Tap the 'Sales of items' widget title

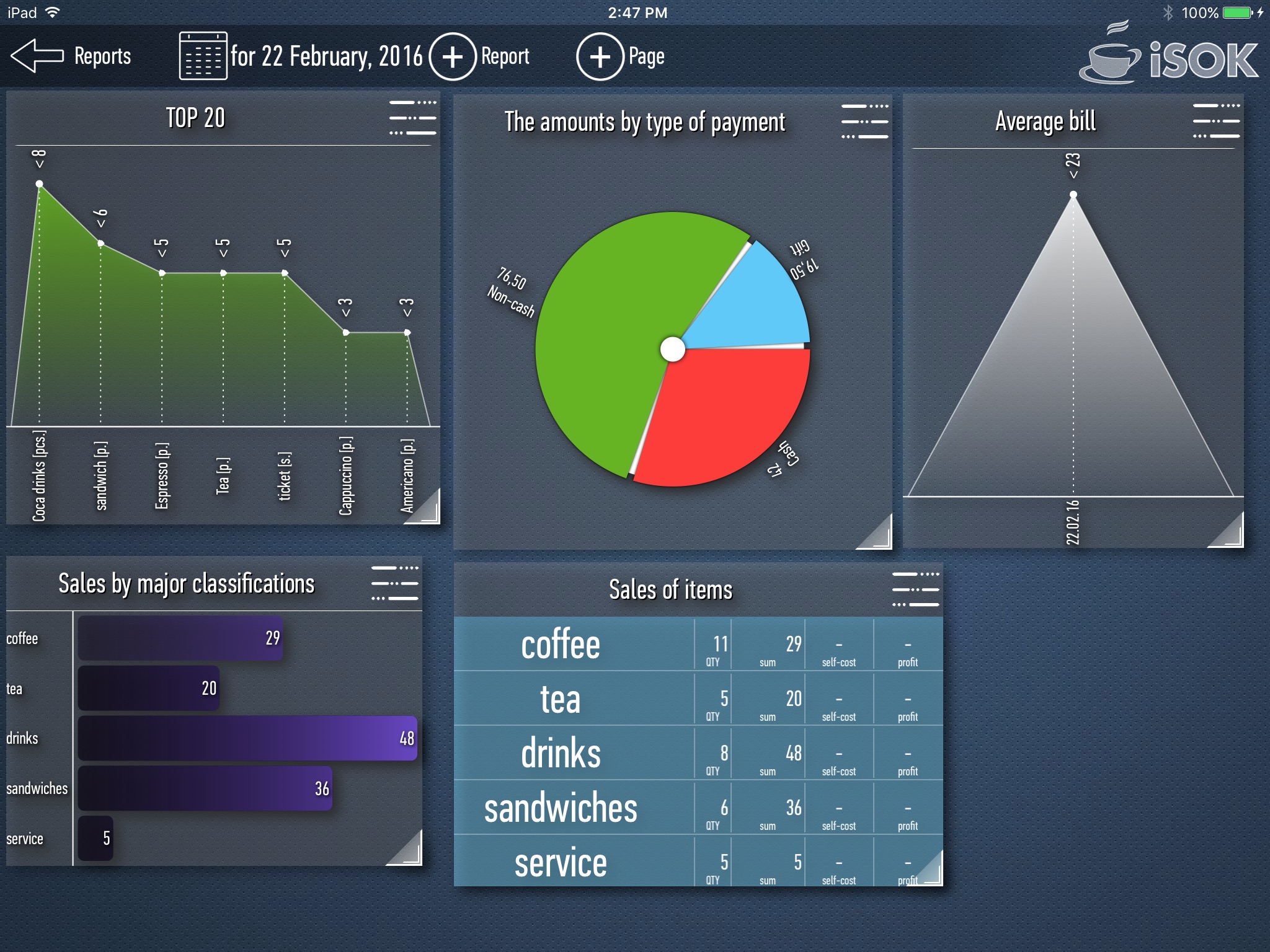click(670, 589)
